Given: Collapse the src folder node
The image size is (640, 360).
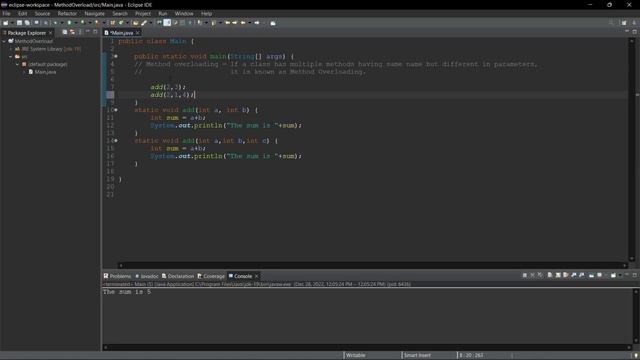Looking at the screenshot, I should click(11, 57).
